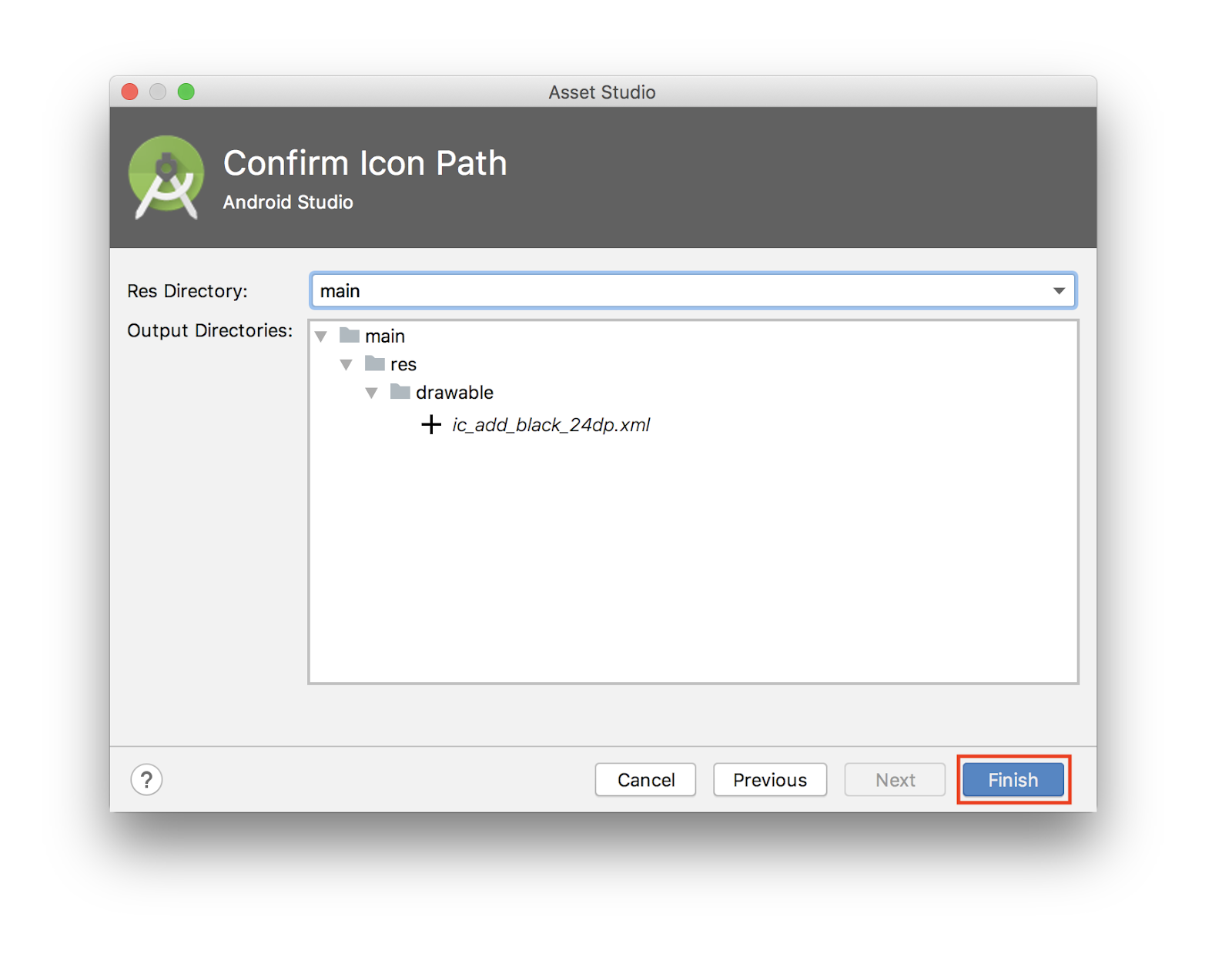Collapse the res folder disclosure triangle

click(x=346, y=365)
